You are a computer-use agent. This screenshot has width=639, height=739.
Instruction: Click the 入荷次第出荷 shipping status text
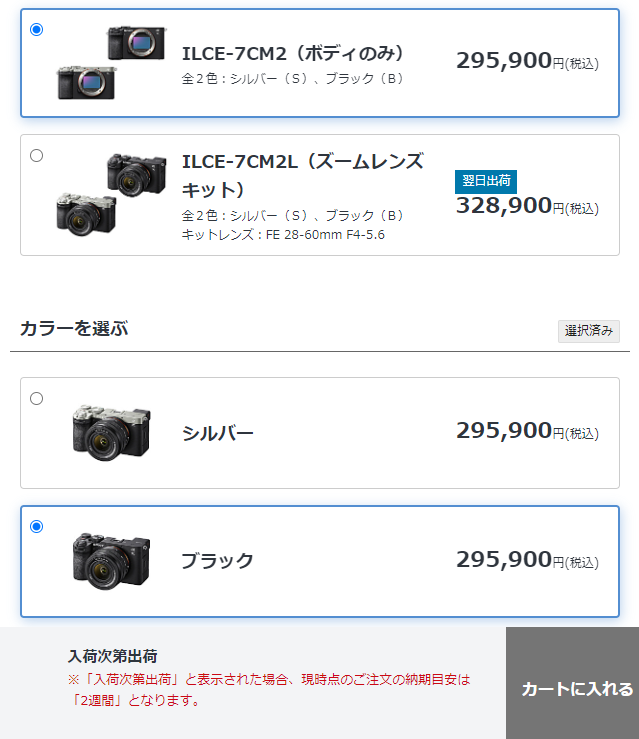113,656
